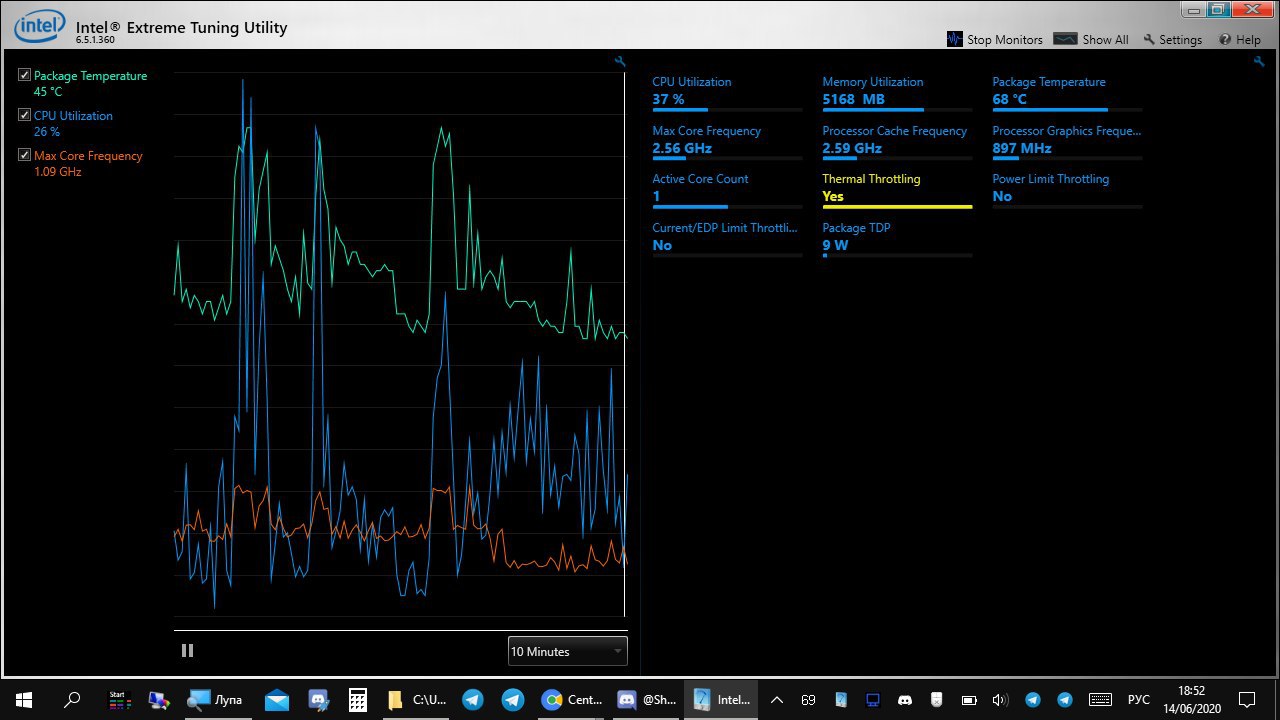
Task: Open the Windows Start menu
Action: coord(24,700)
